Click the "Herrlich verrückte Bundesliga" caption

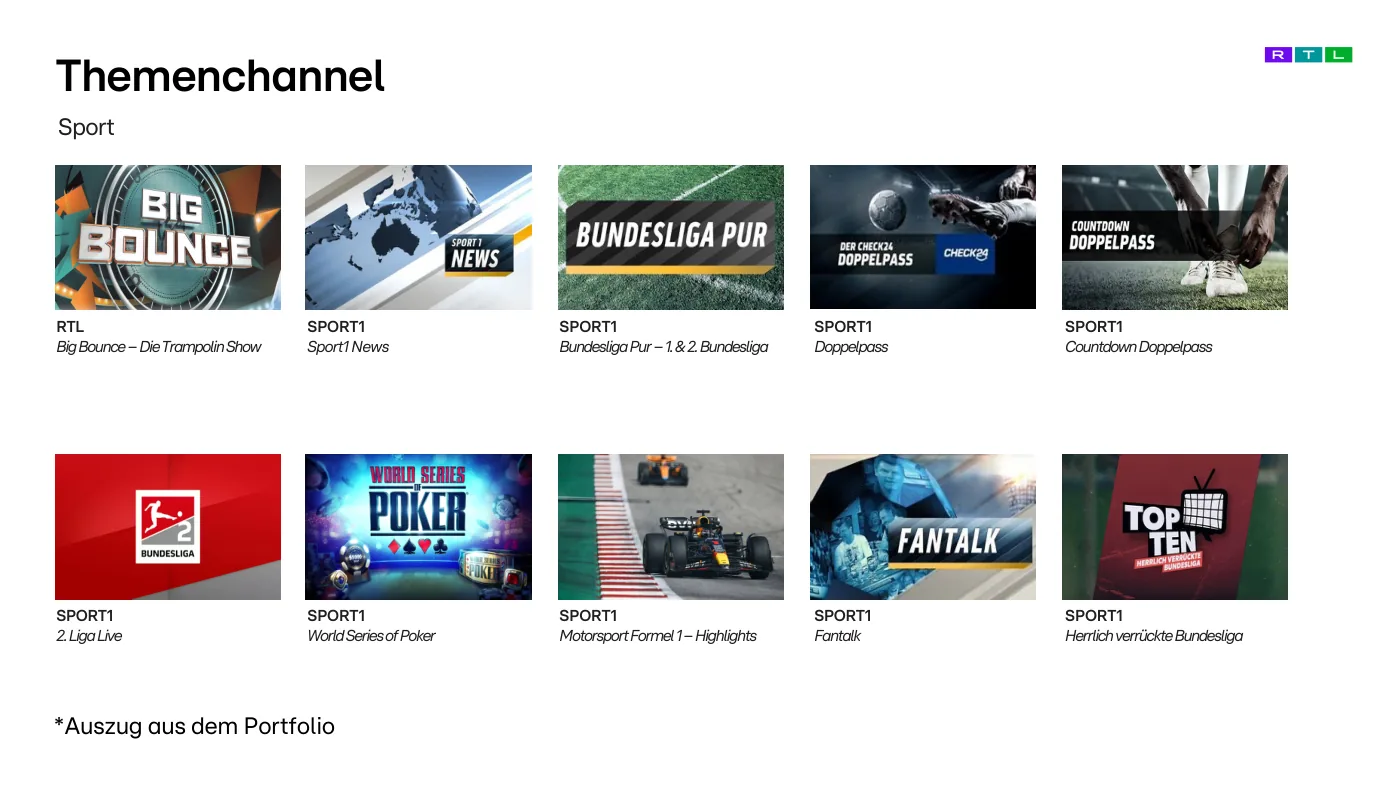pyautogui.click(x=1154, y=636)
